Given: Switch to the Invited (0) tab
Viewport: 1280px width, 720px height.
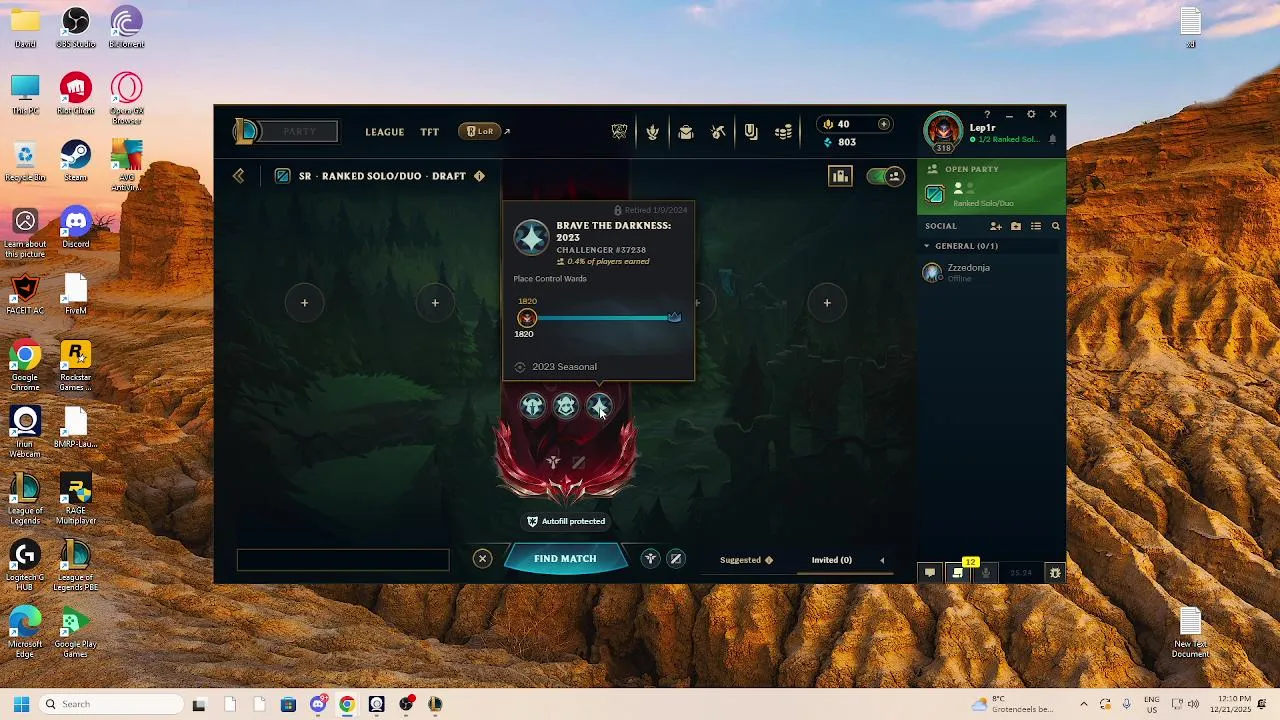Looking at the screenshot, I should pyautogui.click(x=831, y=560).
